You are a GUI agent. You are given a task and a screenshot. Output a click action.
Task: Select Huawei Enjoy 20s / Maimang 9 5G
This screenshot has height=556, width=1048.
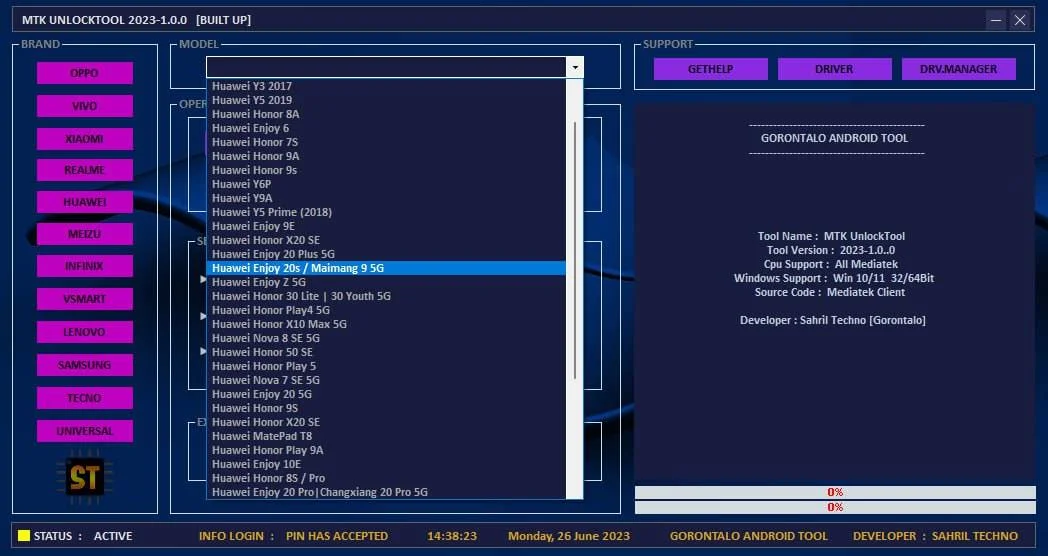pyautogui.click(x=386, y=268)
